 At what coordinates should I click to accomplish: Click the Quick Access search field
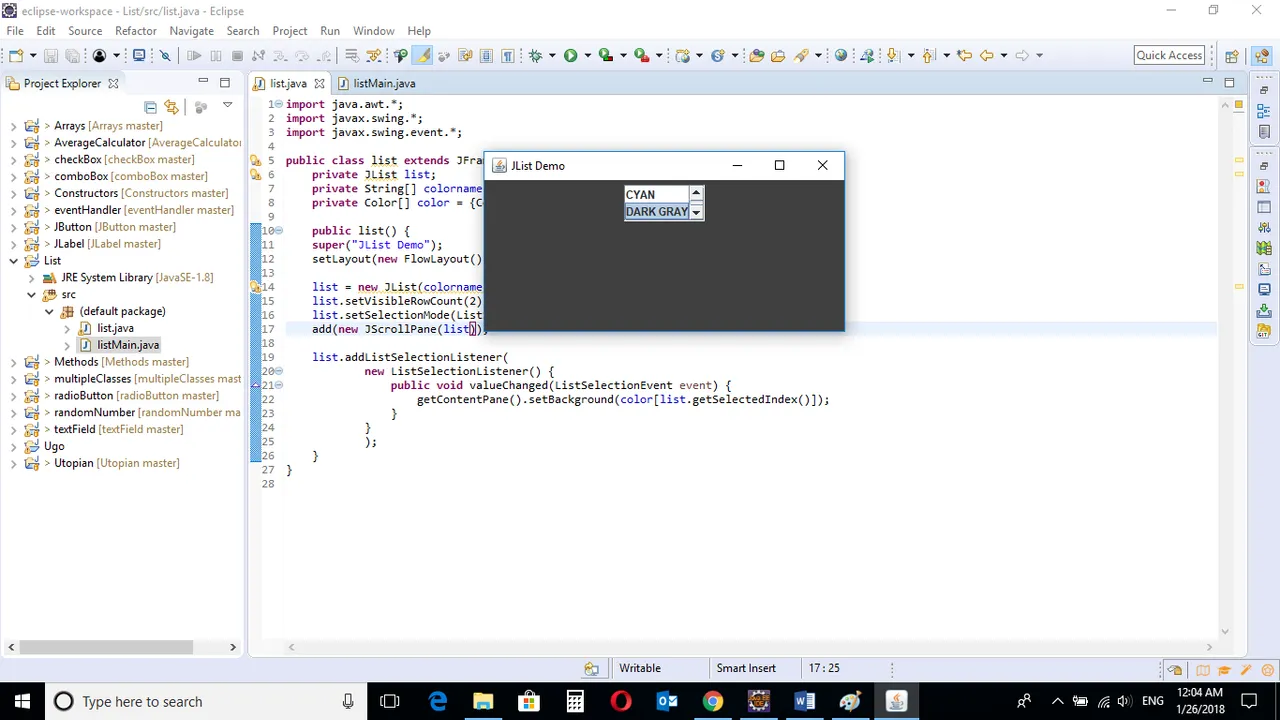pos(1169,55)
